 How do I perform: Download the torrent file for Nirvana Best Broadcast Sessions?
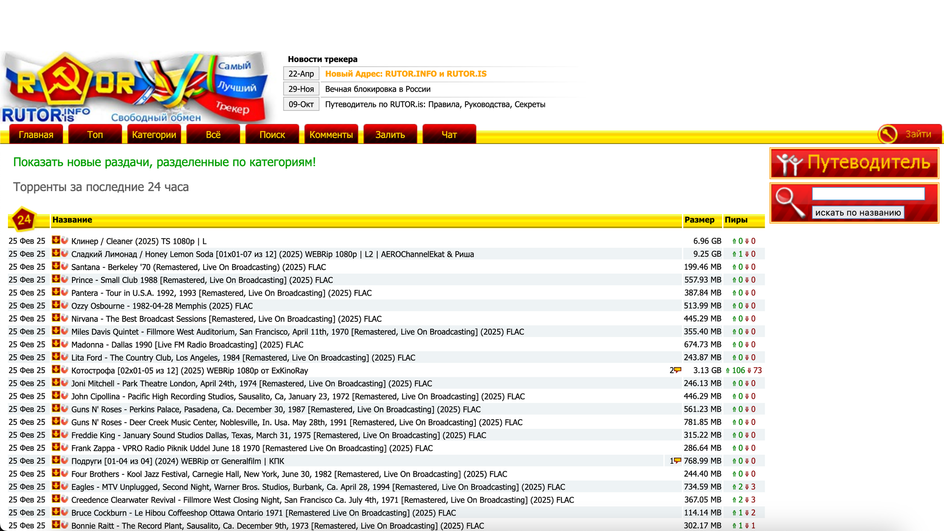click(56, 318)
